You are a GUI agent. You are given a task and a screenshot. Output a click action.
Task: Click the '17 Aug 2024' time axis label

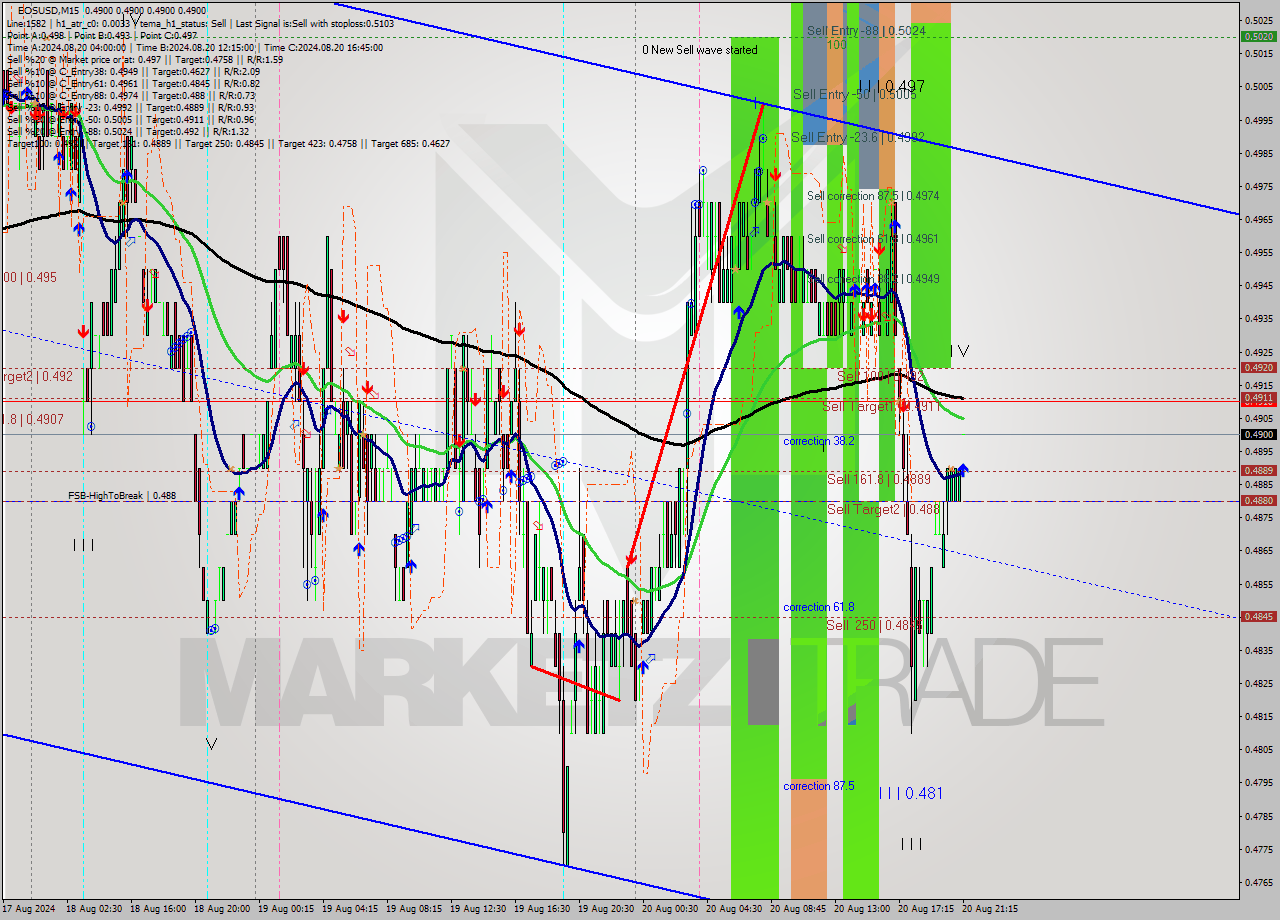(31, 909)
